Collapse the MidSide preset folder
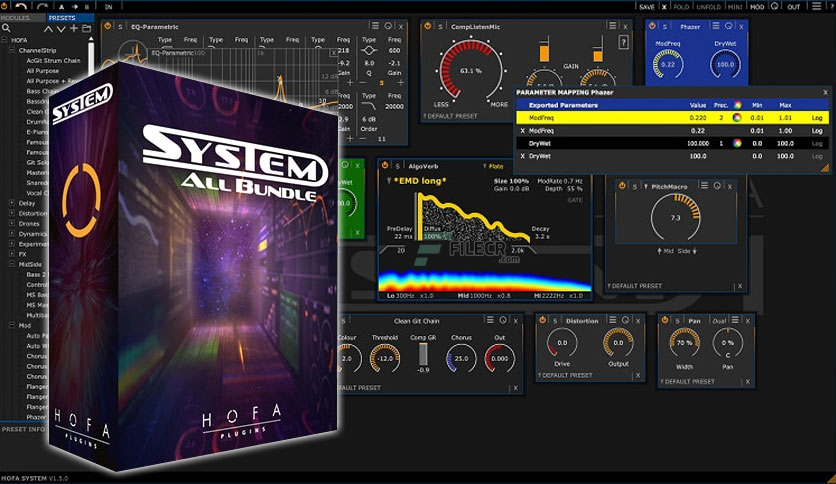836x484 pixels. coord(12,264)
